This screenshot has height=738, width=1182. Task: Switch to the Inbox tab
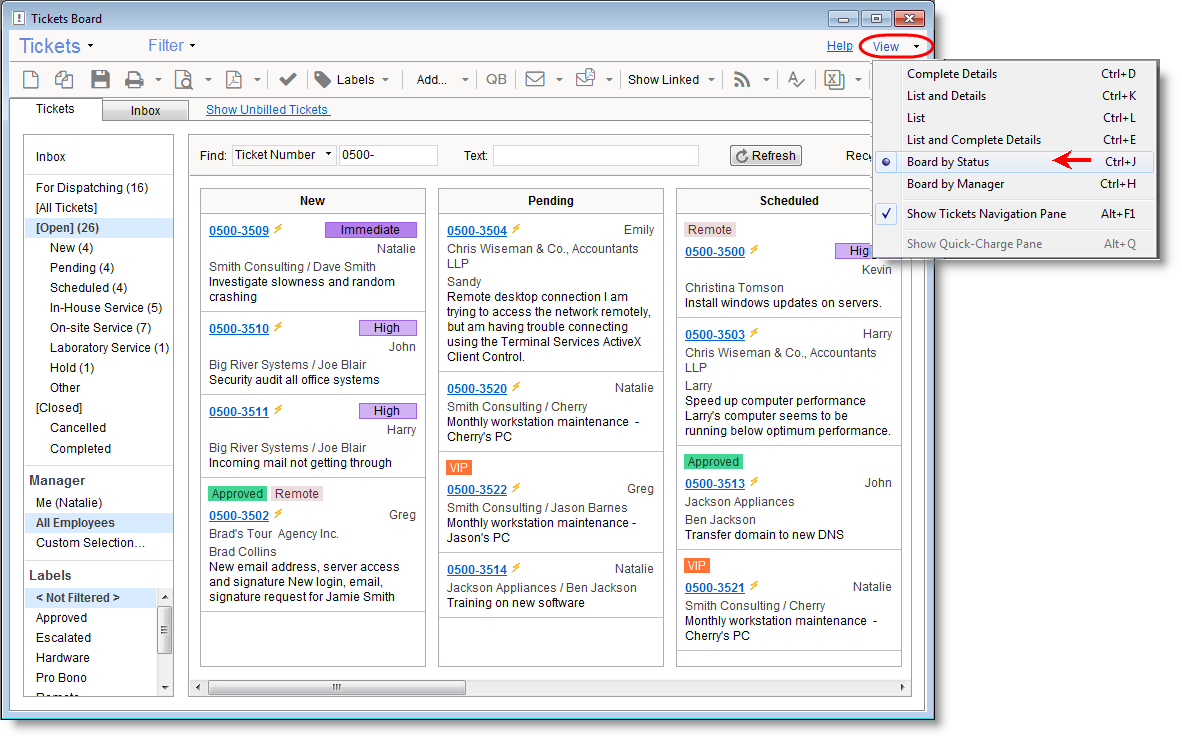coord(145,111)
